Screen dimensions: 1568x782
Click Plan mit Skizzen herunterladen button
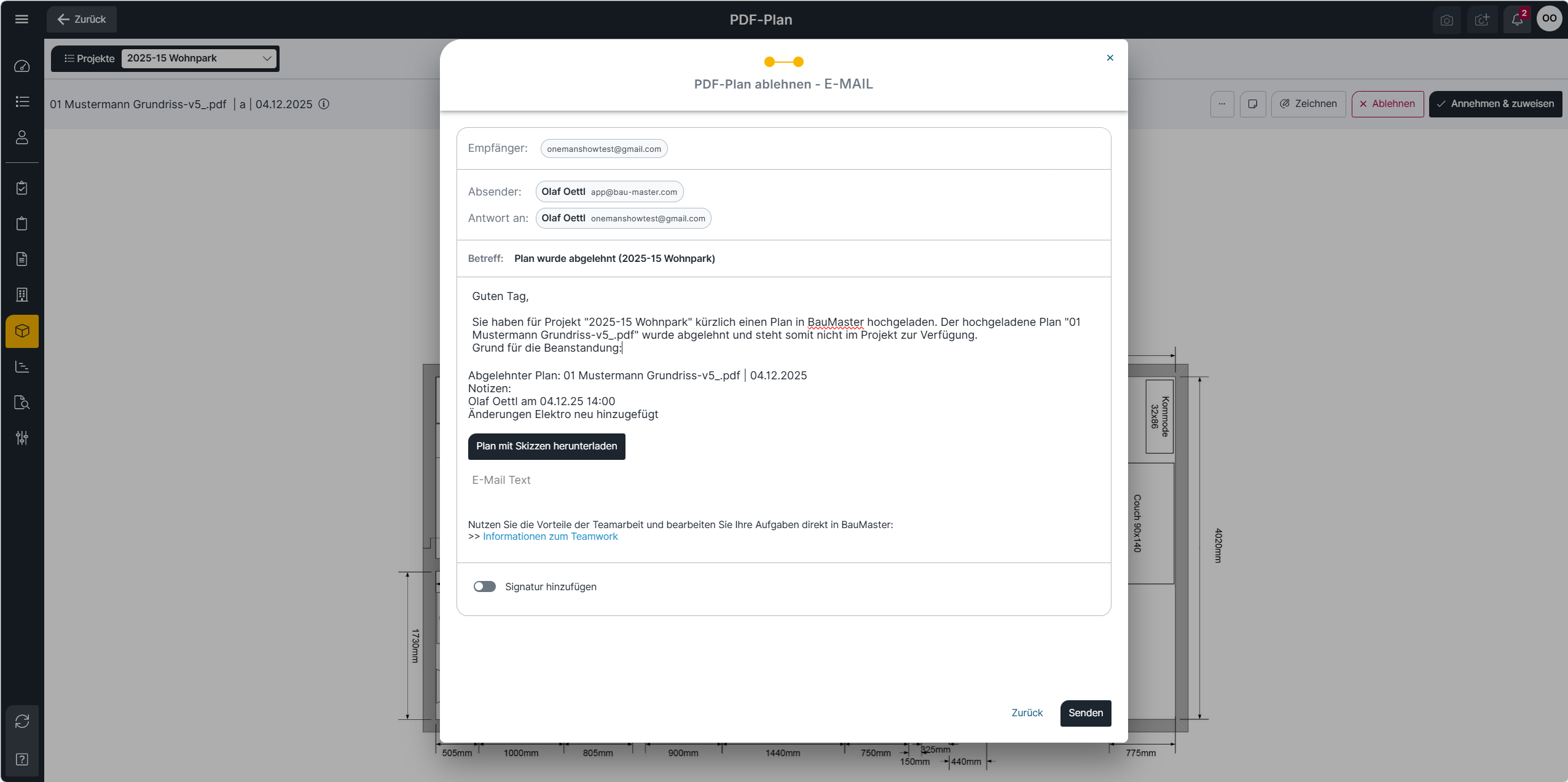coord(546,446)
